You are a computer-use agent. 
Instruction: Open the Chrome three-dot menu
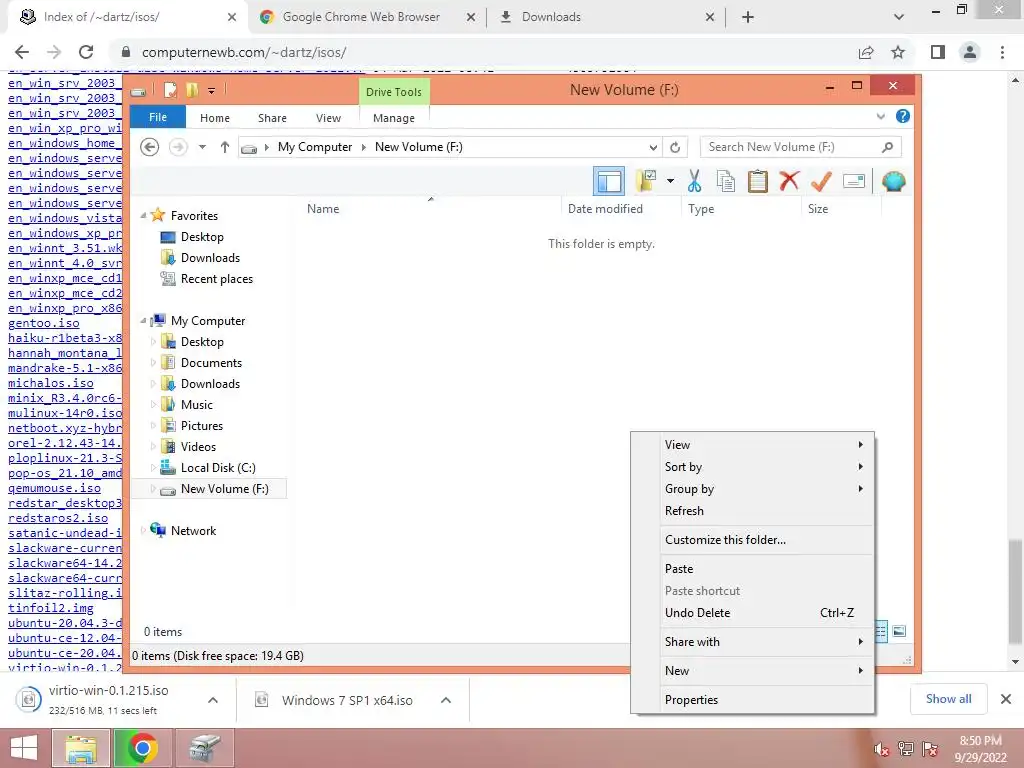(1002, 52)
